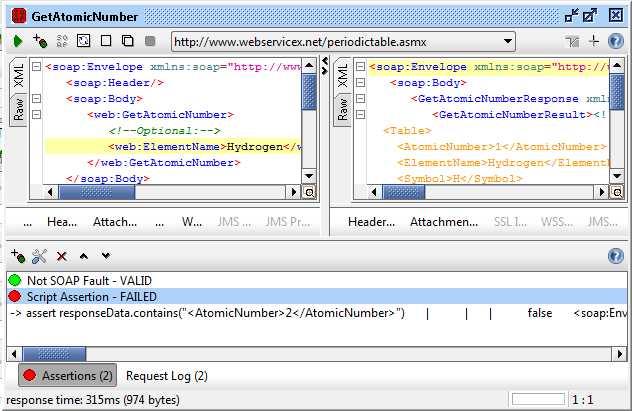
Task: Collapse the response soap:Envelope node
Action: coord(360,66)
